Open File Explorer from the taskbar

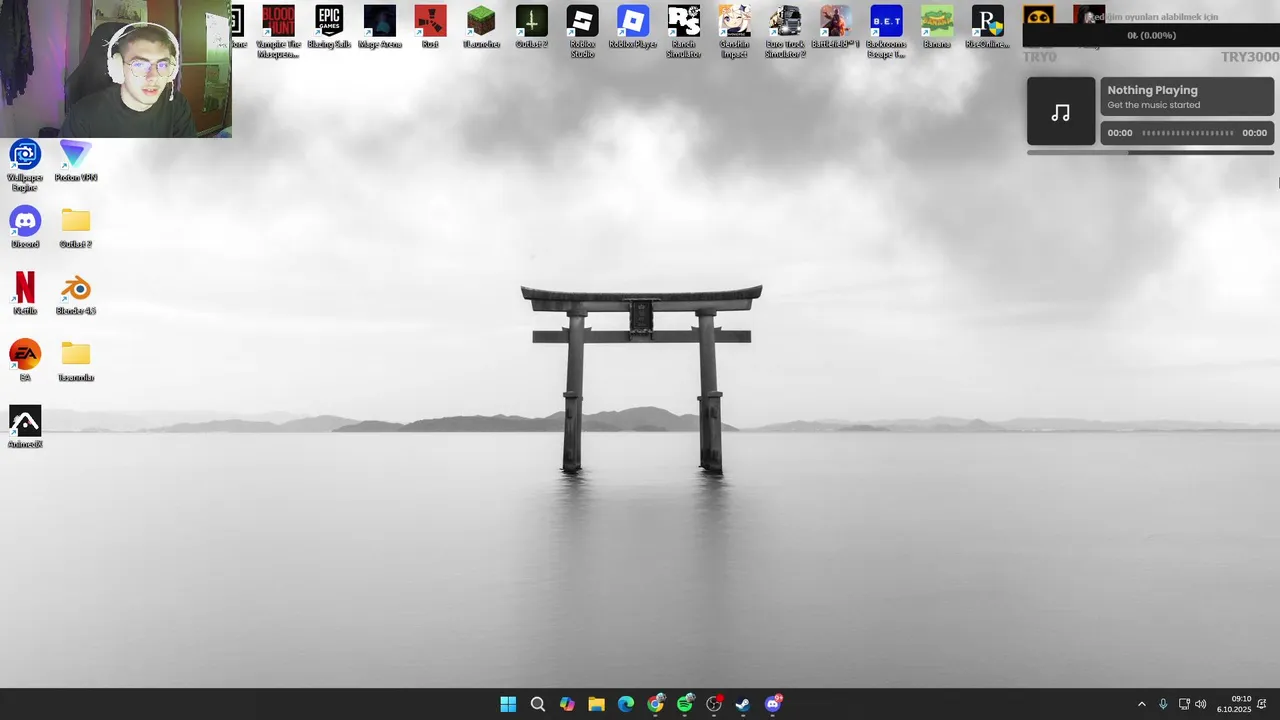(x=597, y=704)
